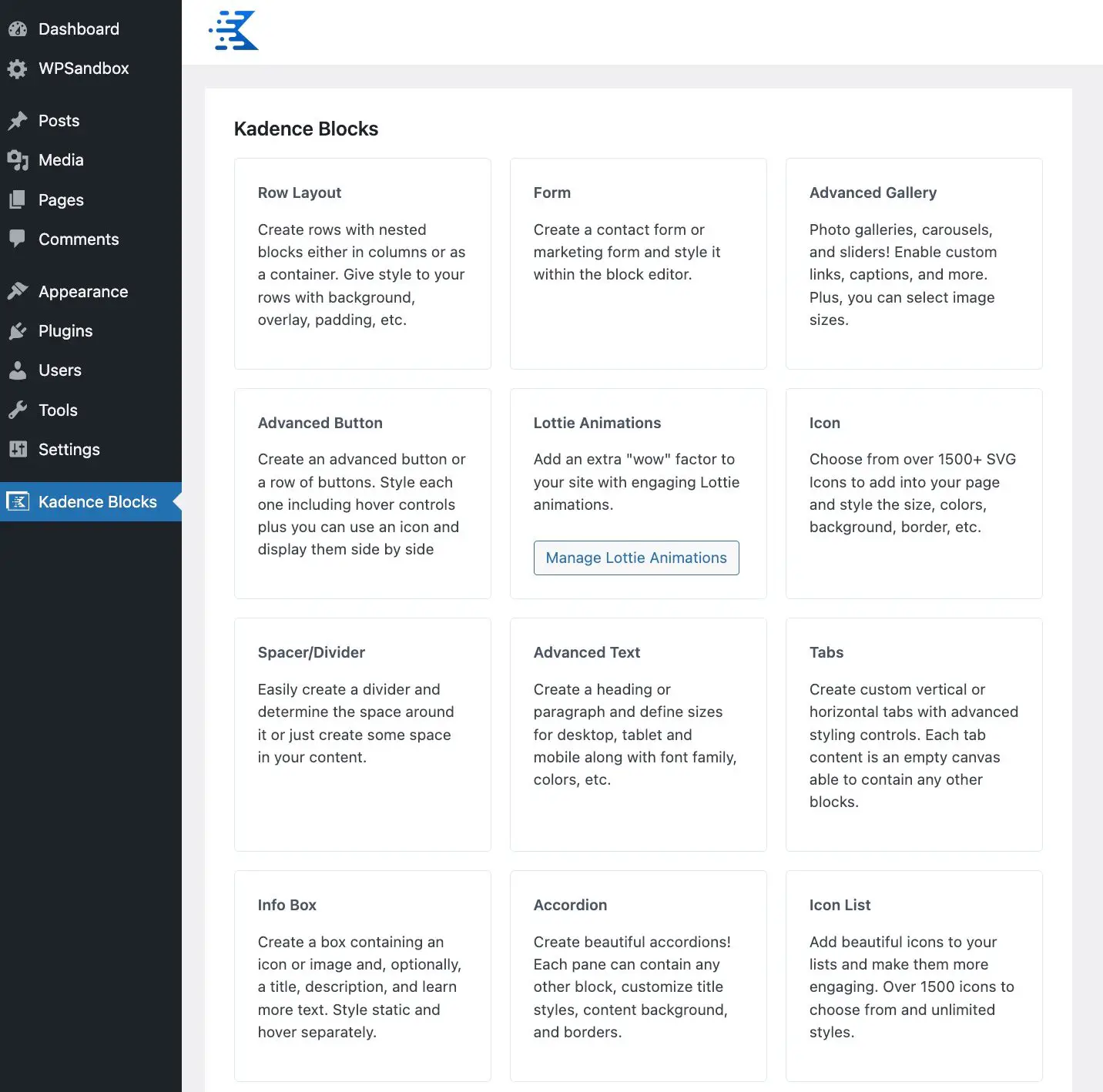Image resolution: width=1103 pixels, height=1092 pixels.
Task: Click the Advanced Text description text
Action: (x=635, y=735)
